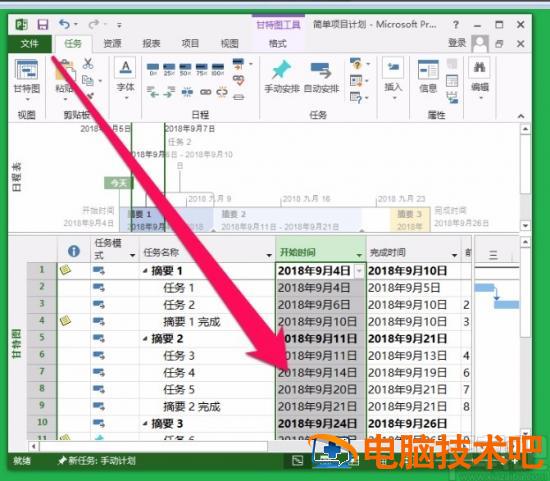This screenshot has width=550, height=481.
Task: Click the Unlink tasks broken chain icon
Action: pos(222,92)
